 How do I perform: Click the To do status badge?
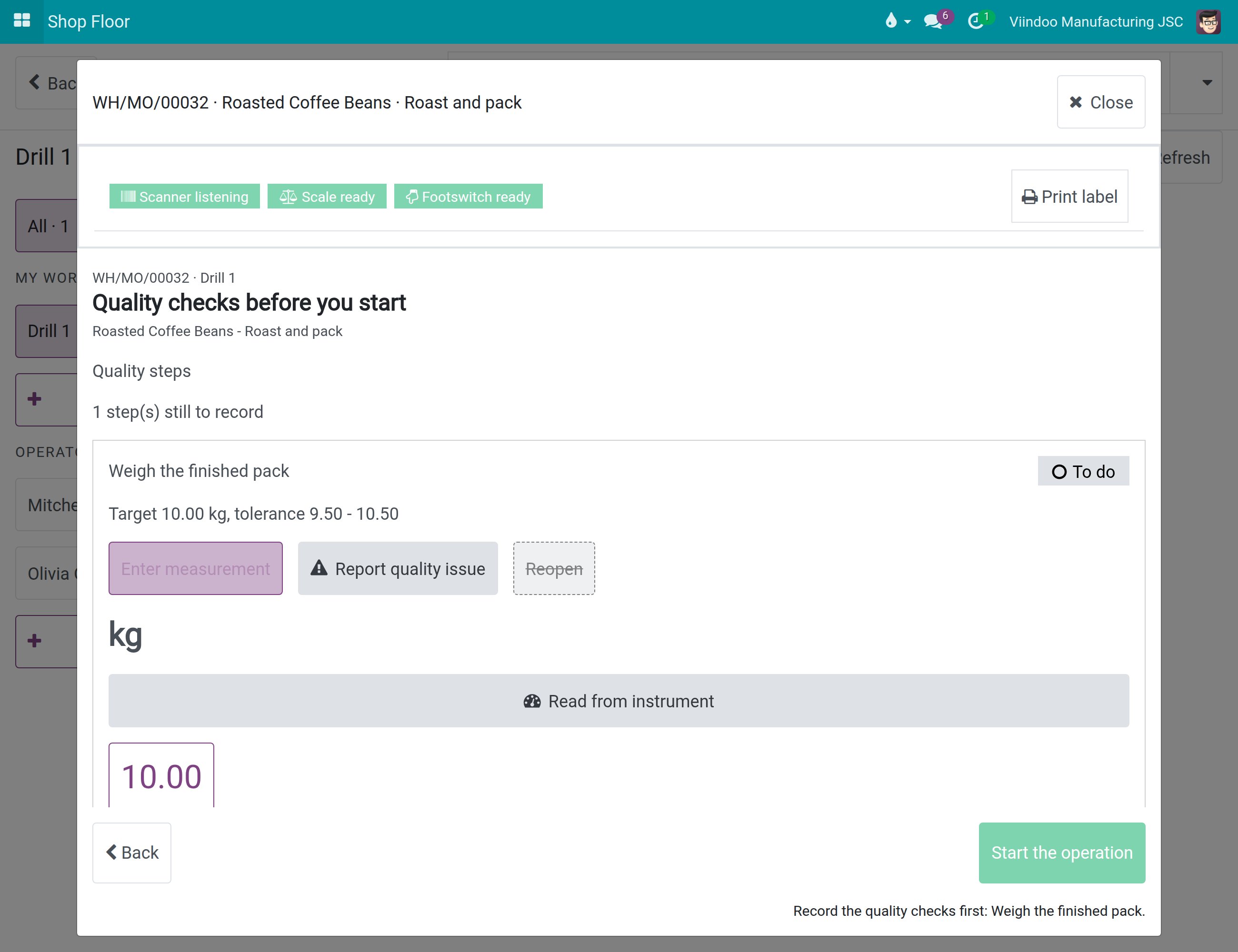tap(1083, 471)
